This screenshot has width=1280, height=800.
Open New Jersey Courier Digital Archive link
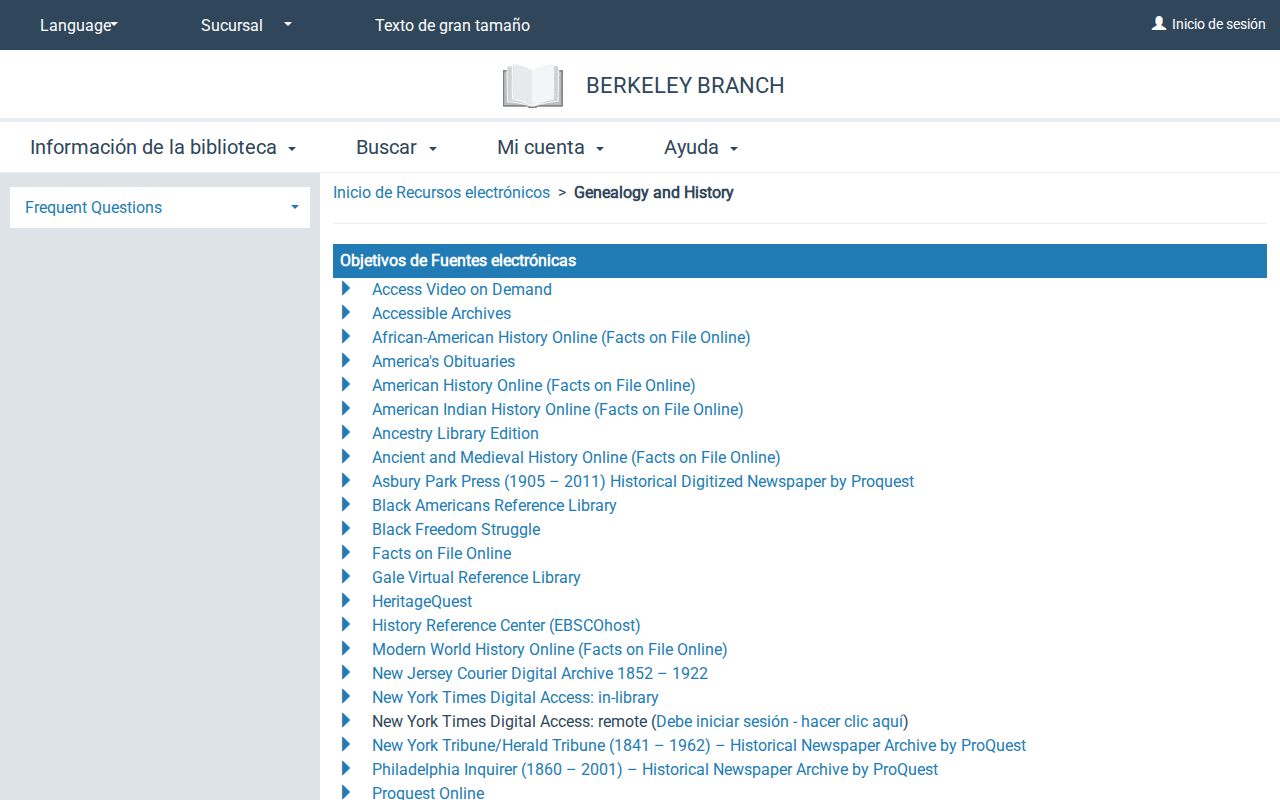coord(540,673)
